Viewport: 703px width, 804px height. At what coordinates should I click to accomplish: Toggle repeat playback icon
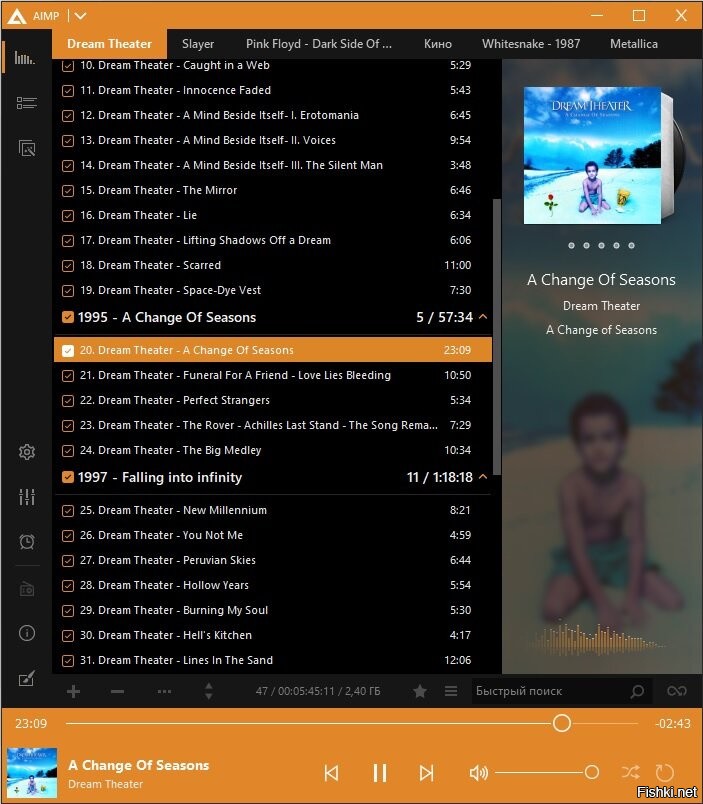pyautogui.click(x=665, y=772)
